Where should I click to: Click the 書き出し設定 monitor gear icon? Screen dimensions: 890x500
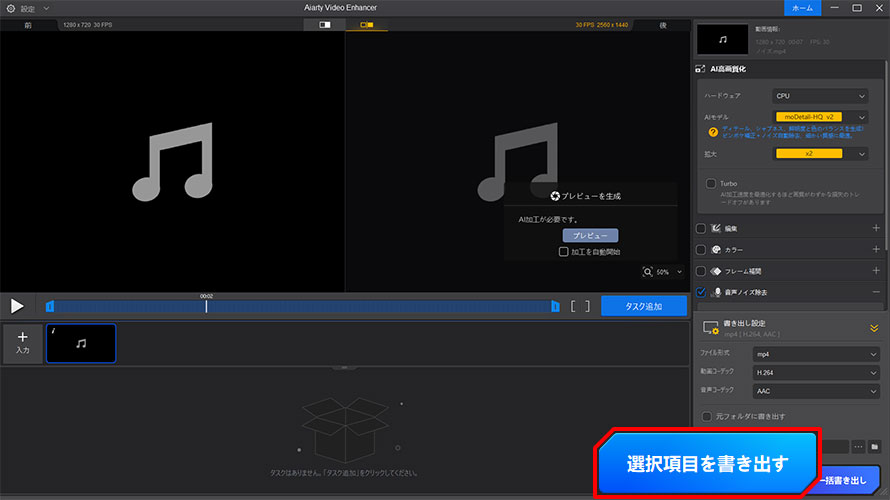pyautogui.click(x=711, y=328)
